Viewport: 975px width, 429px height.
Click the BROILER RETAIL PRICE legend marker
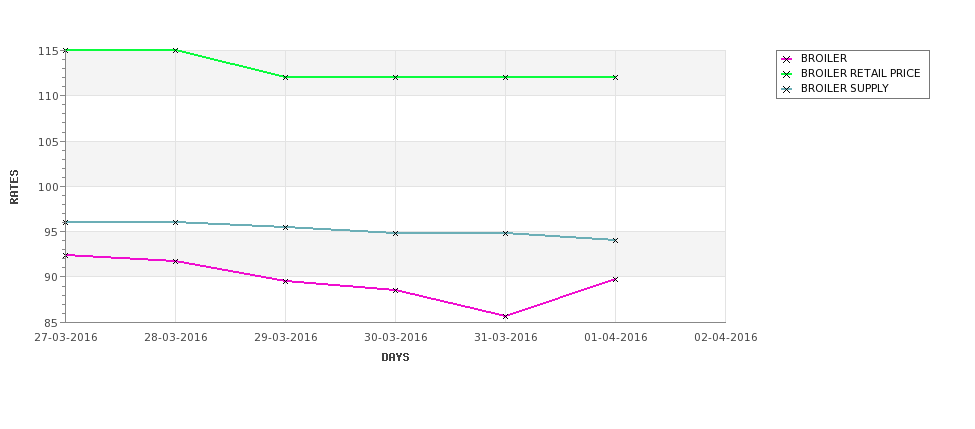pos(787,74)
